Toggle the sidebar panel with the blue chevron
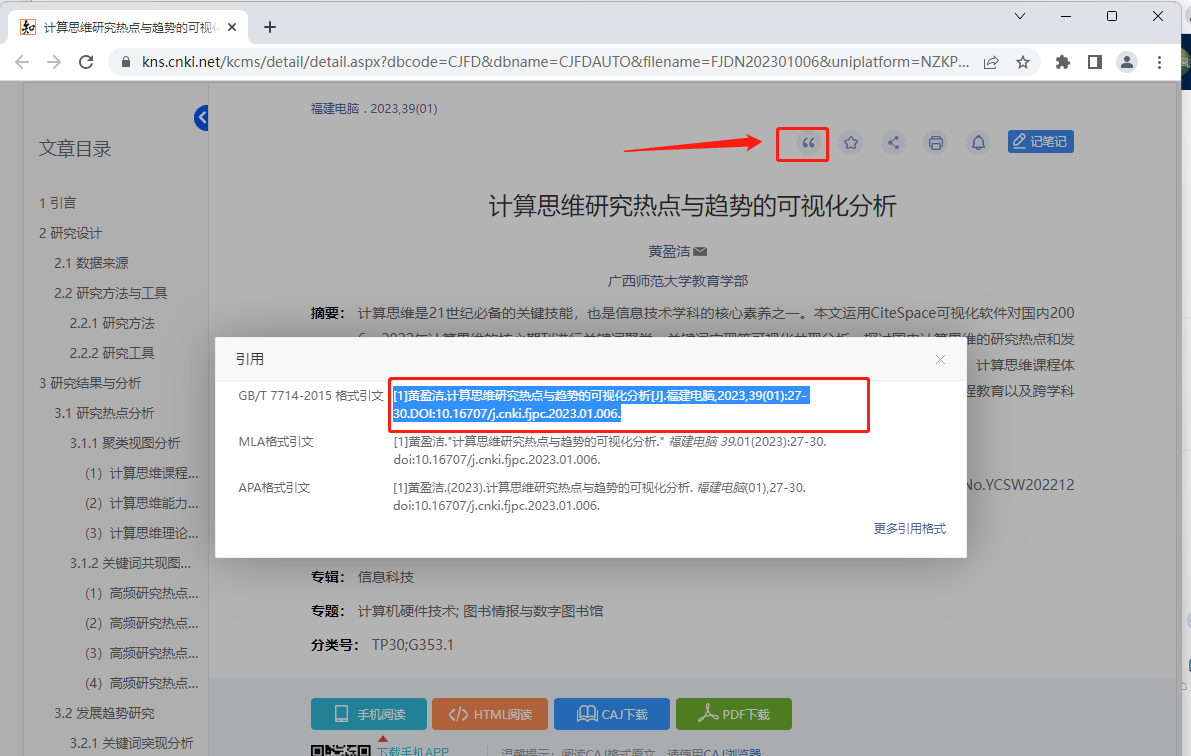The width and height of the screenshot is (1191, 756). click(203, 117)
